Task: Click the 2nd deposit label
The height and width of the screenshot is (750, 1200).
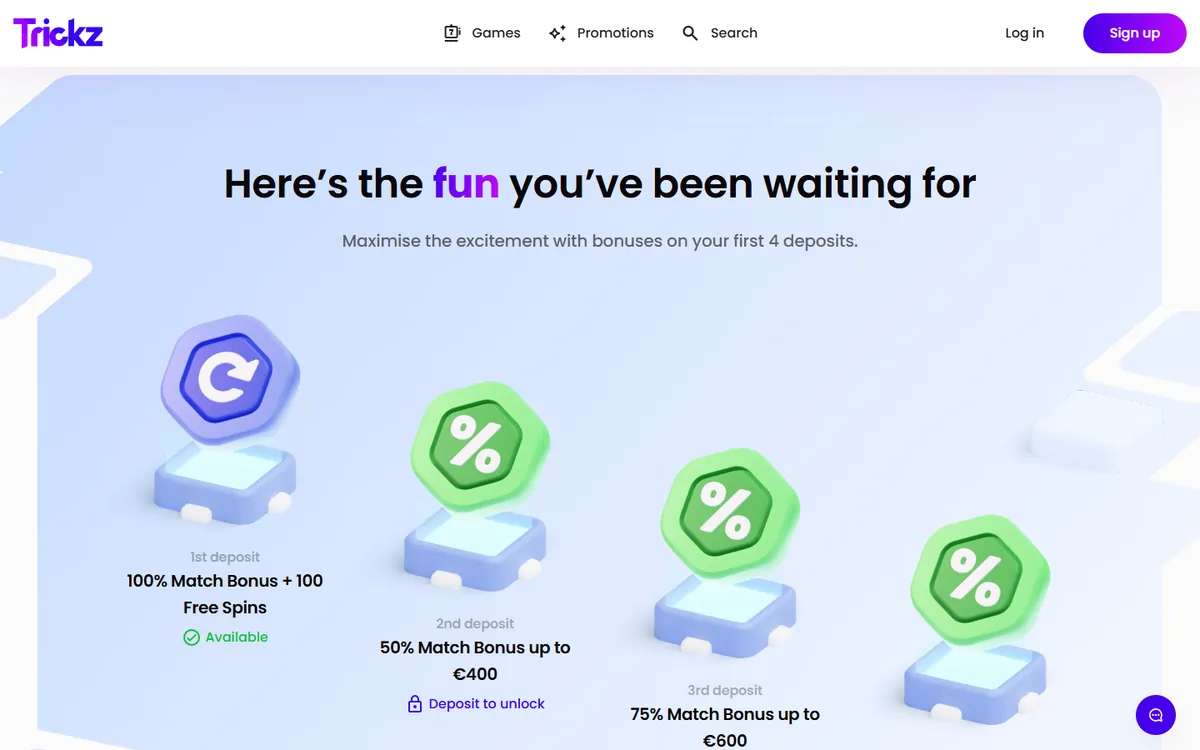Action: [475, 624]
